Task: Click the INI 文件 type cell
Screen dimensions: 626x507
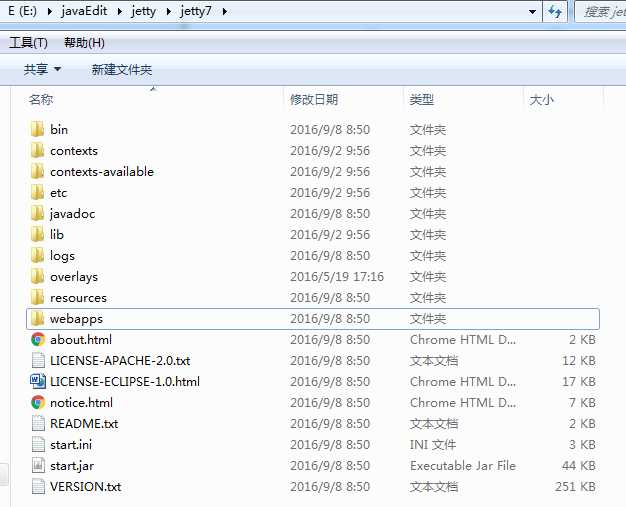Action: [433, 445]
